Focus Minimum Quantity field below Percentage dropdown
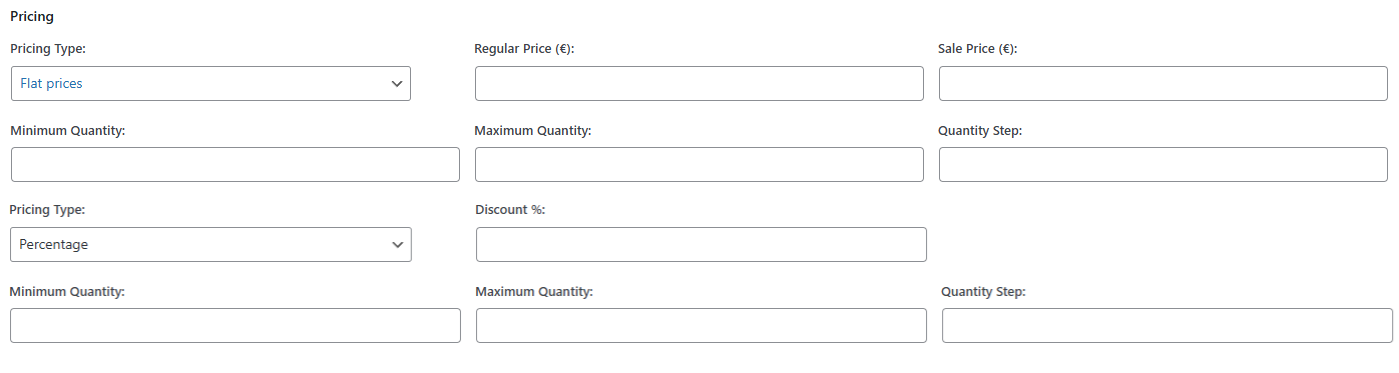This screenshot has height=373, width=1399. [x=235, y=325]
